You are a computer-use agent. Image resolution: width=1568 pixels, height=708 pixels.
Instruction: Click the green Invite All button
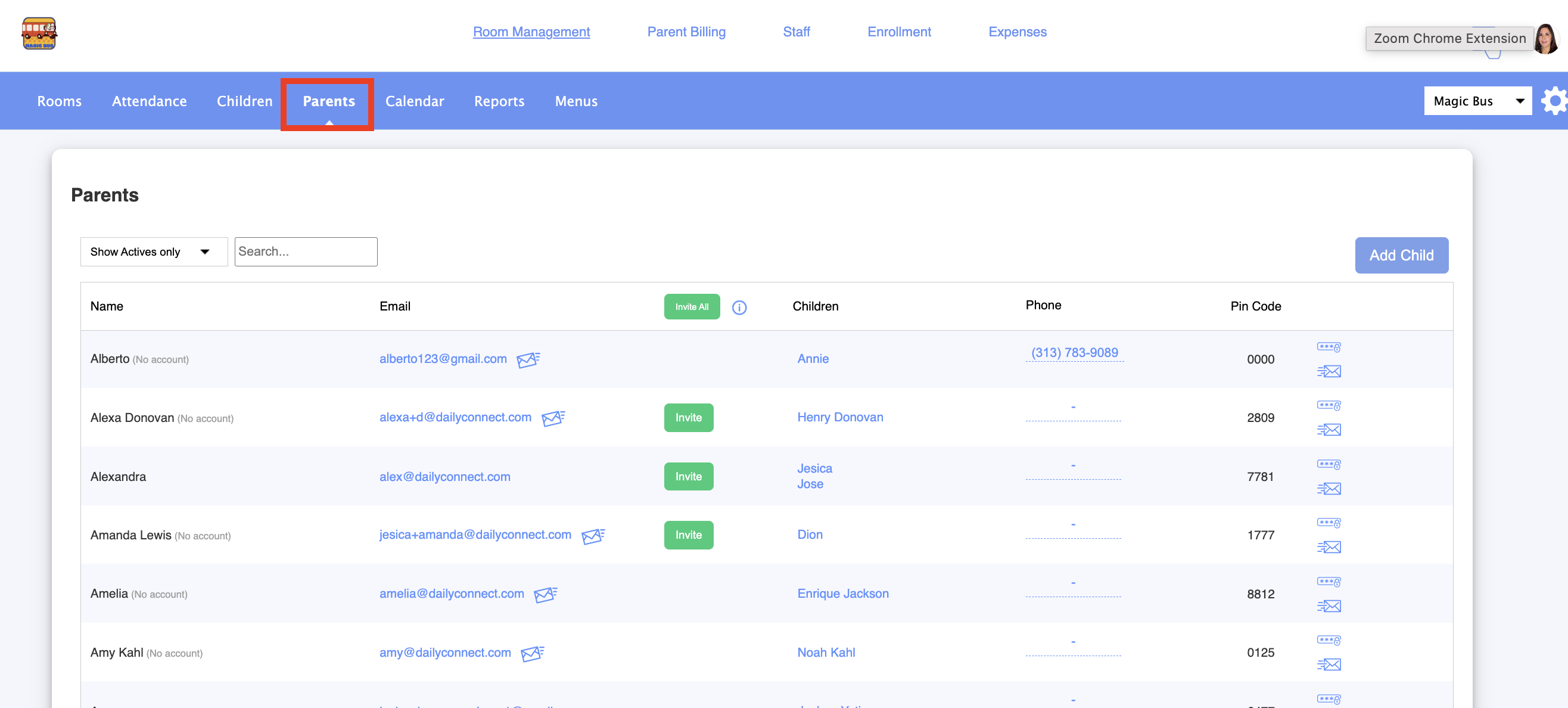pos(691,307)
